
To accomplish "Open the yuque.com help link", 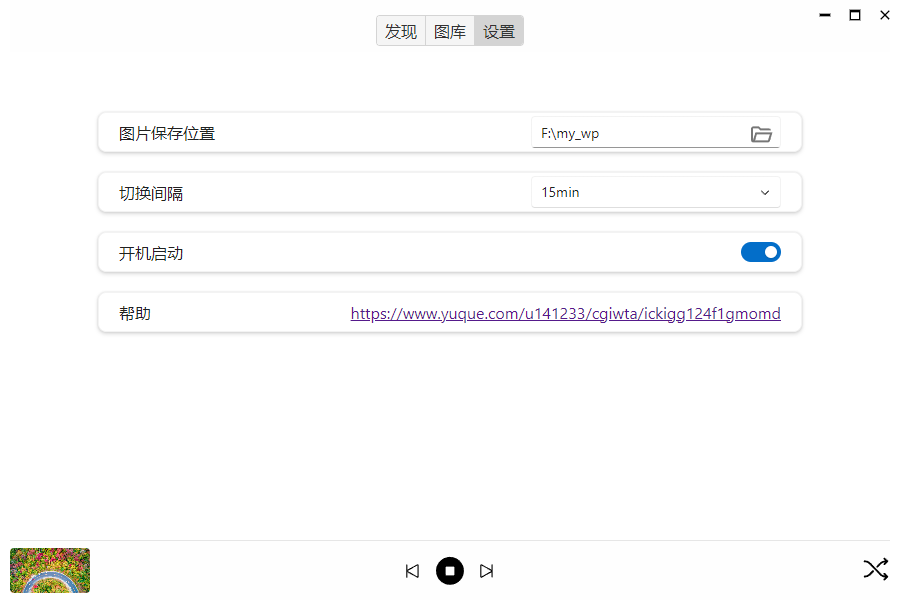I will coord(565,314).
